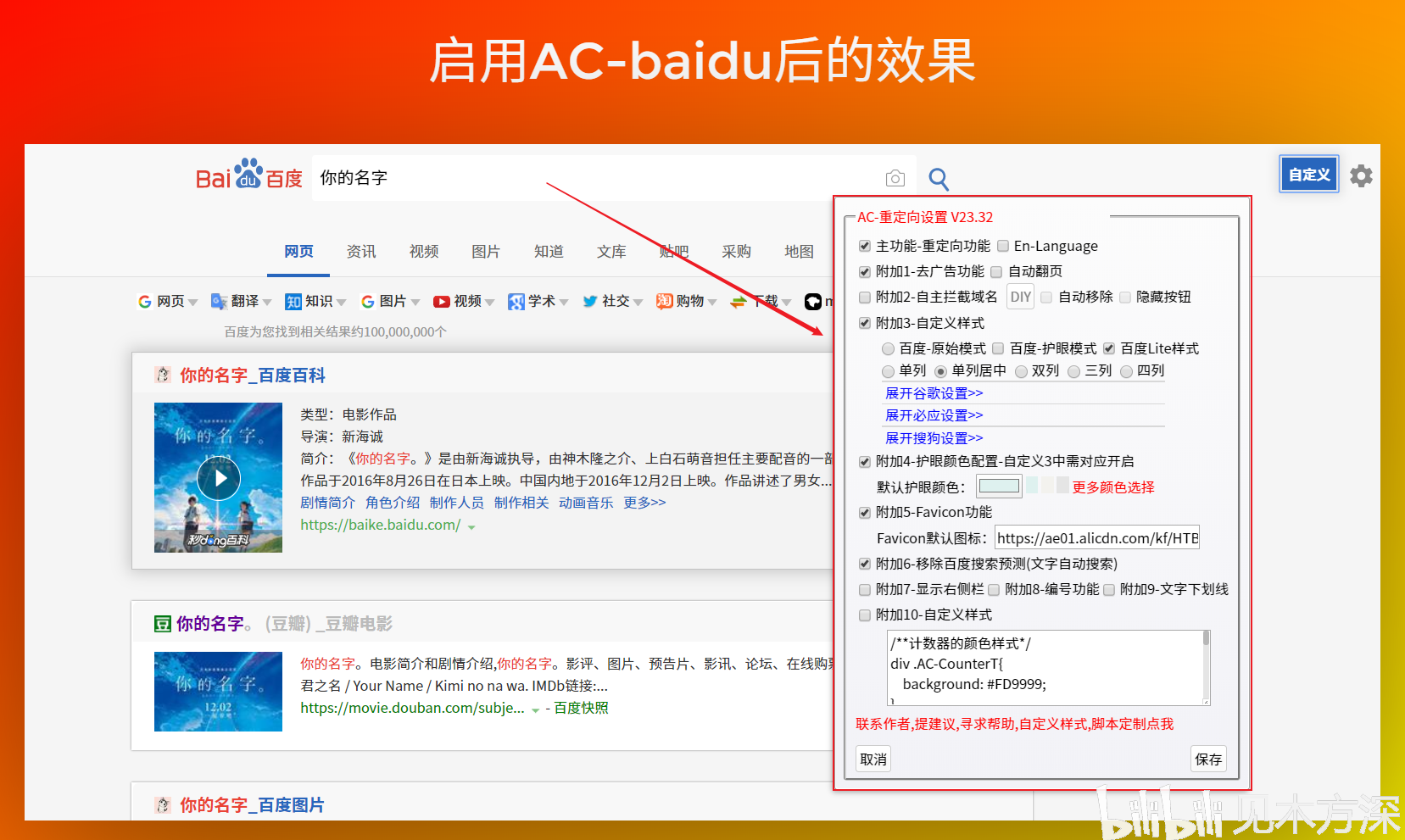Expand 展开搜狗设置>> section
1405x840 pixels.
click(x=934, y=438)
